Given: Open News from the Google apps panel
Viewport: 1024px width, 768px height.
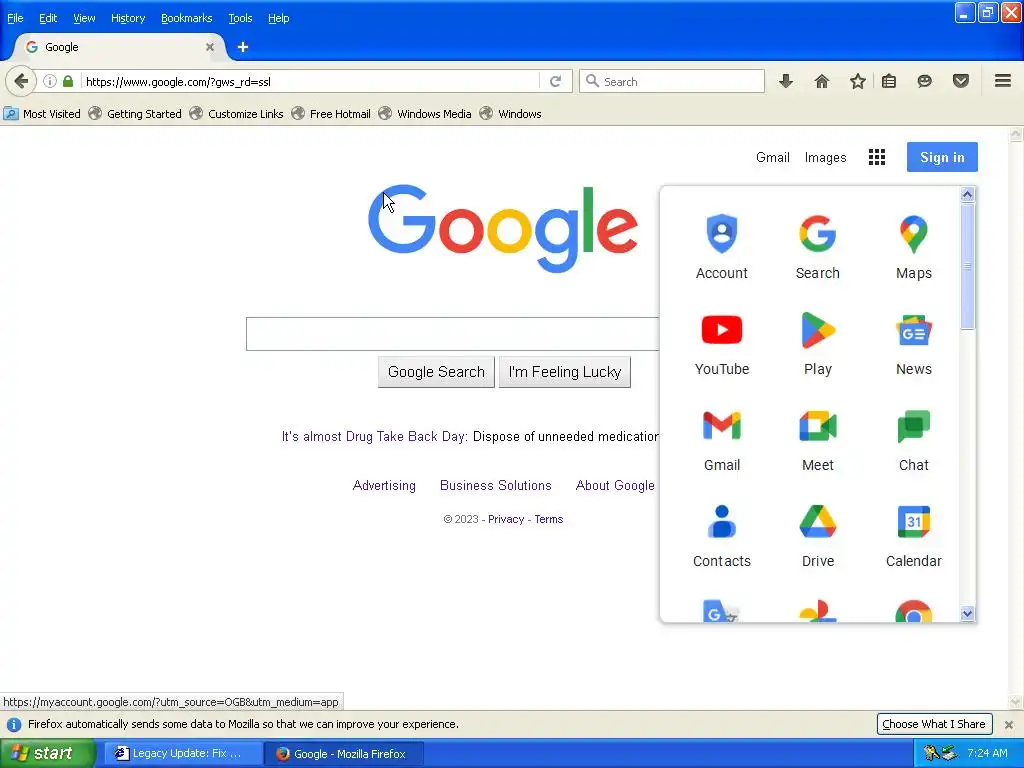Looking at the screenshot, I should click(x=914, y=344).
